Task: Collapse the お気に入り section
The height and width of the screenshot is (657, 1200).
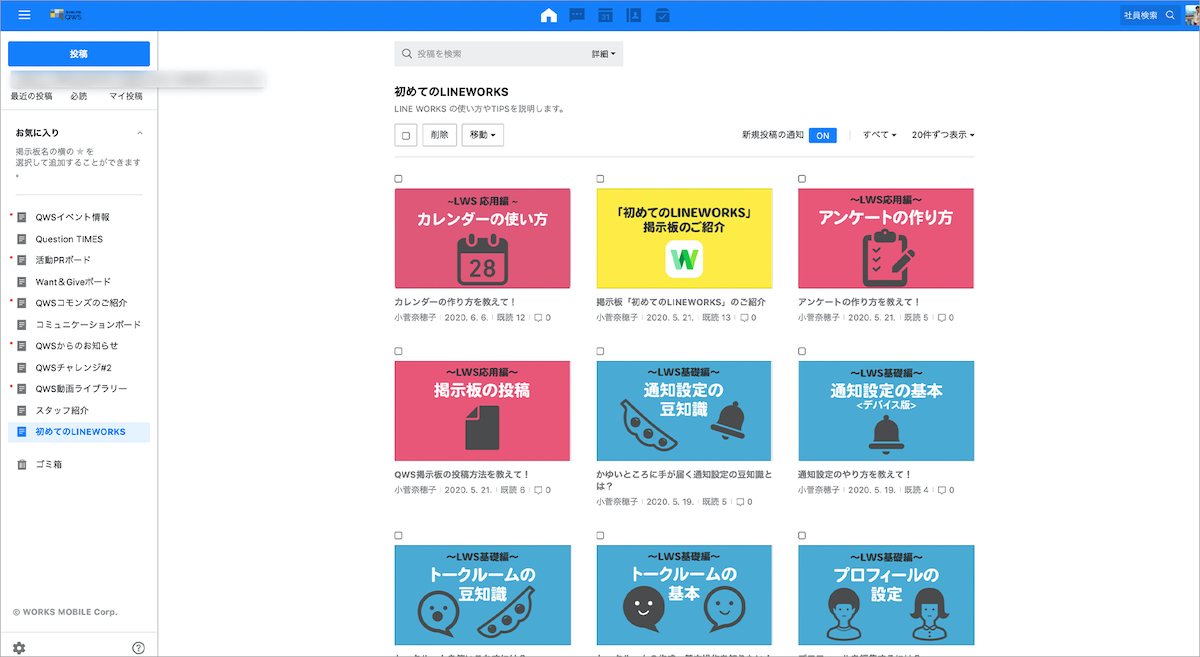Action: (x=139, y=133)
